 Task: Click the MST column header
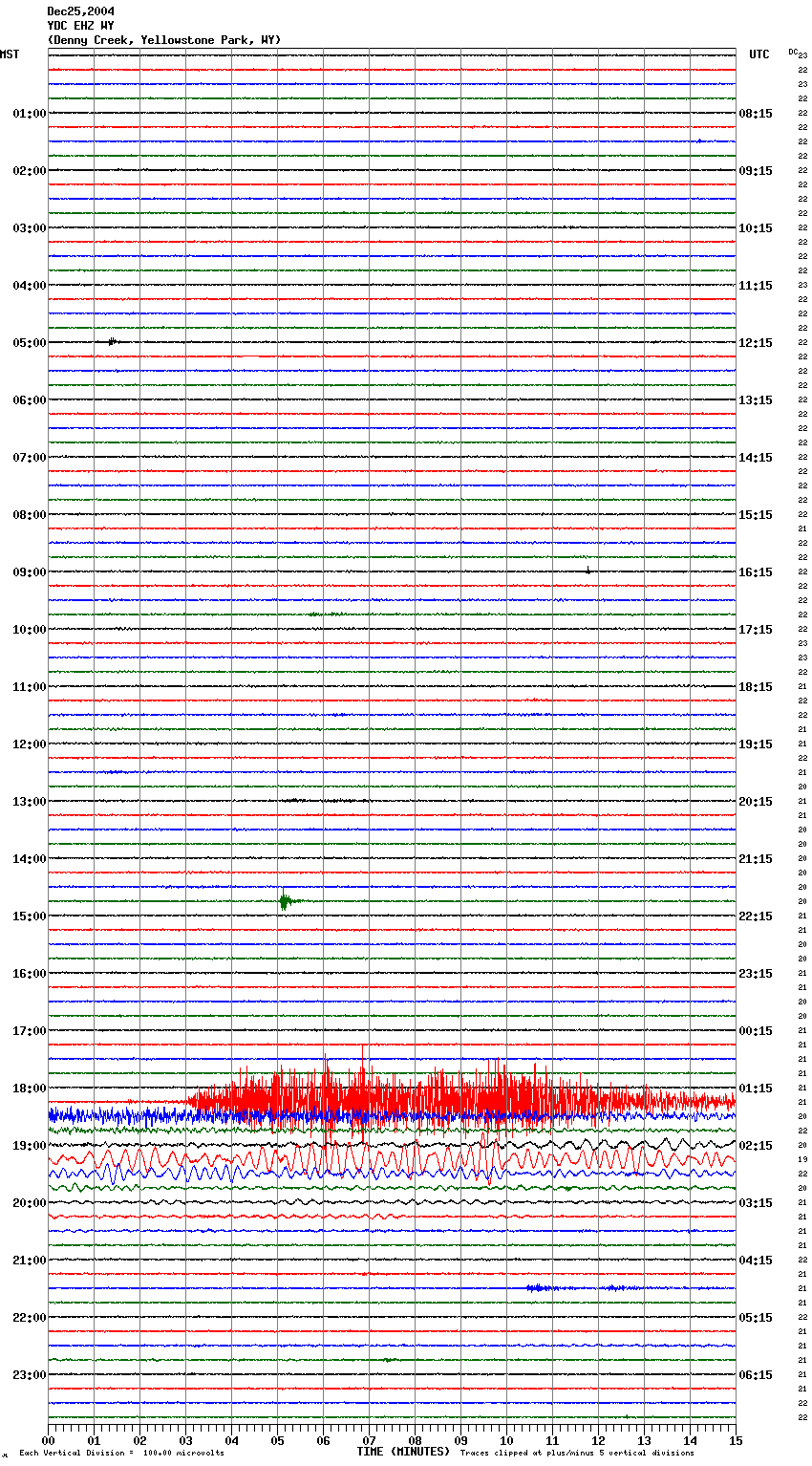[10, 54]
